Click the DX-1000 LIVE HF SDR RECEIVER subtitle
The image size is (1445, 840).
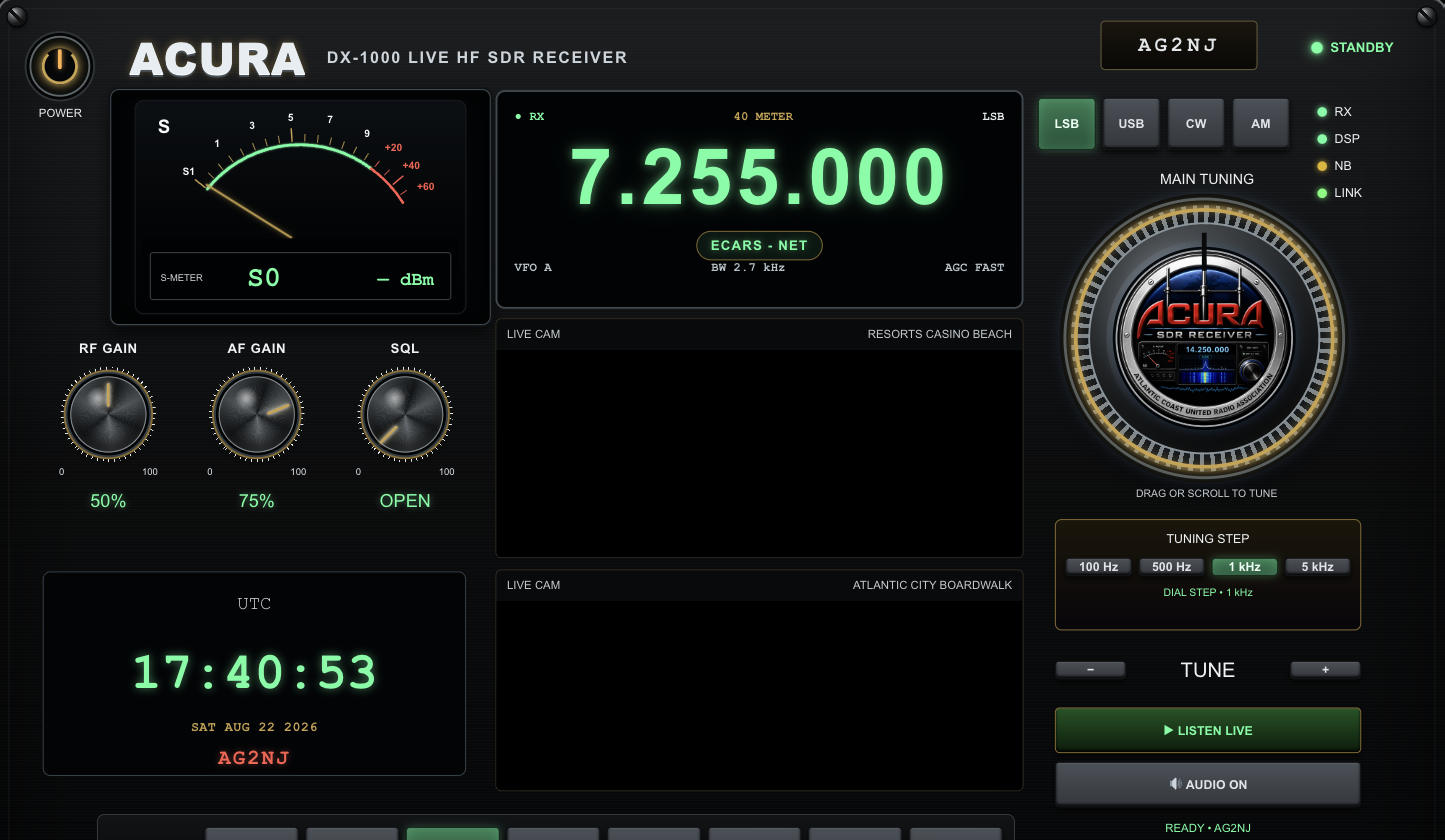pyautogui.click(x=477, y=58)
